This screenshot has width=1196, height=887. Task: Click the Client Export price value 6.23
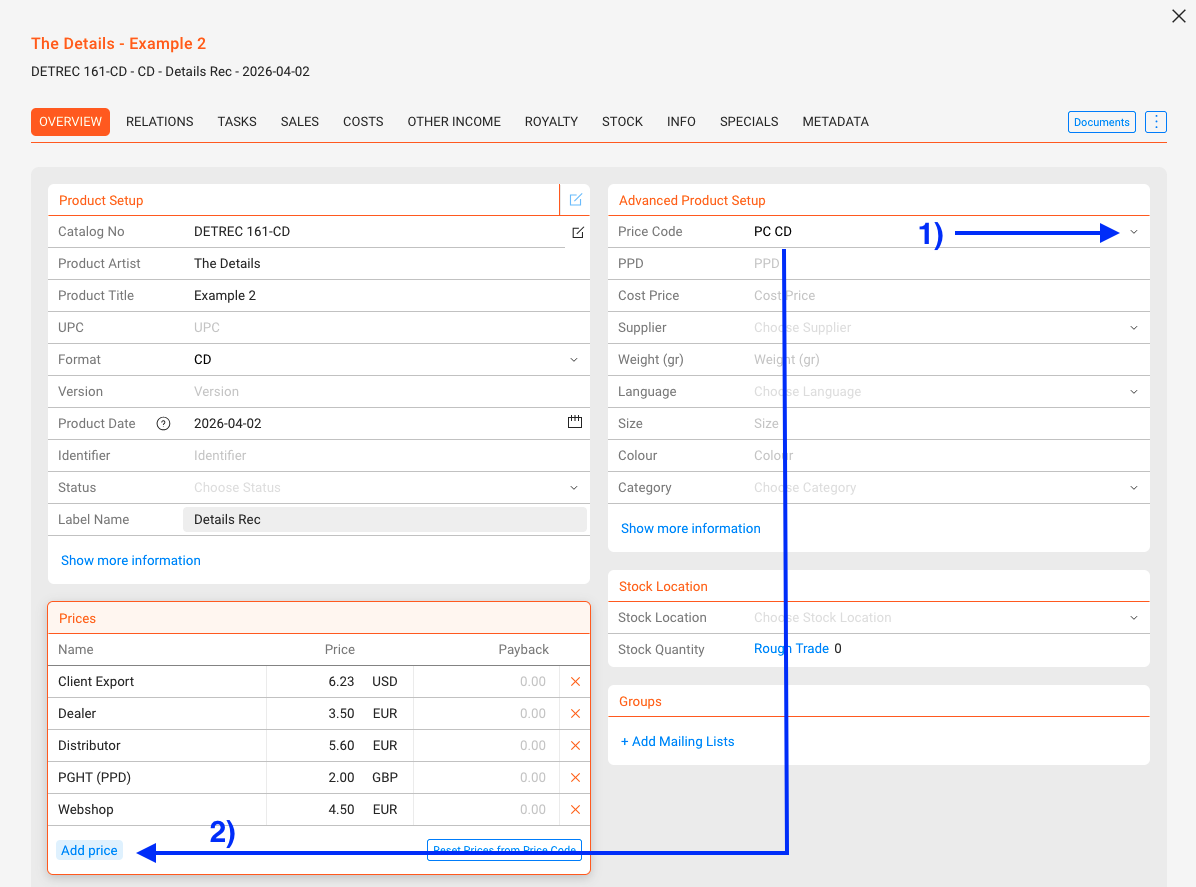tap(341, 682)
